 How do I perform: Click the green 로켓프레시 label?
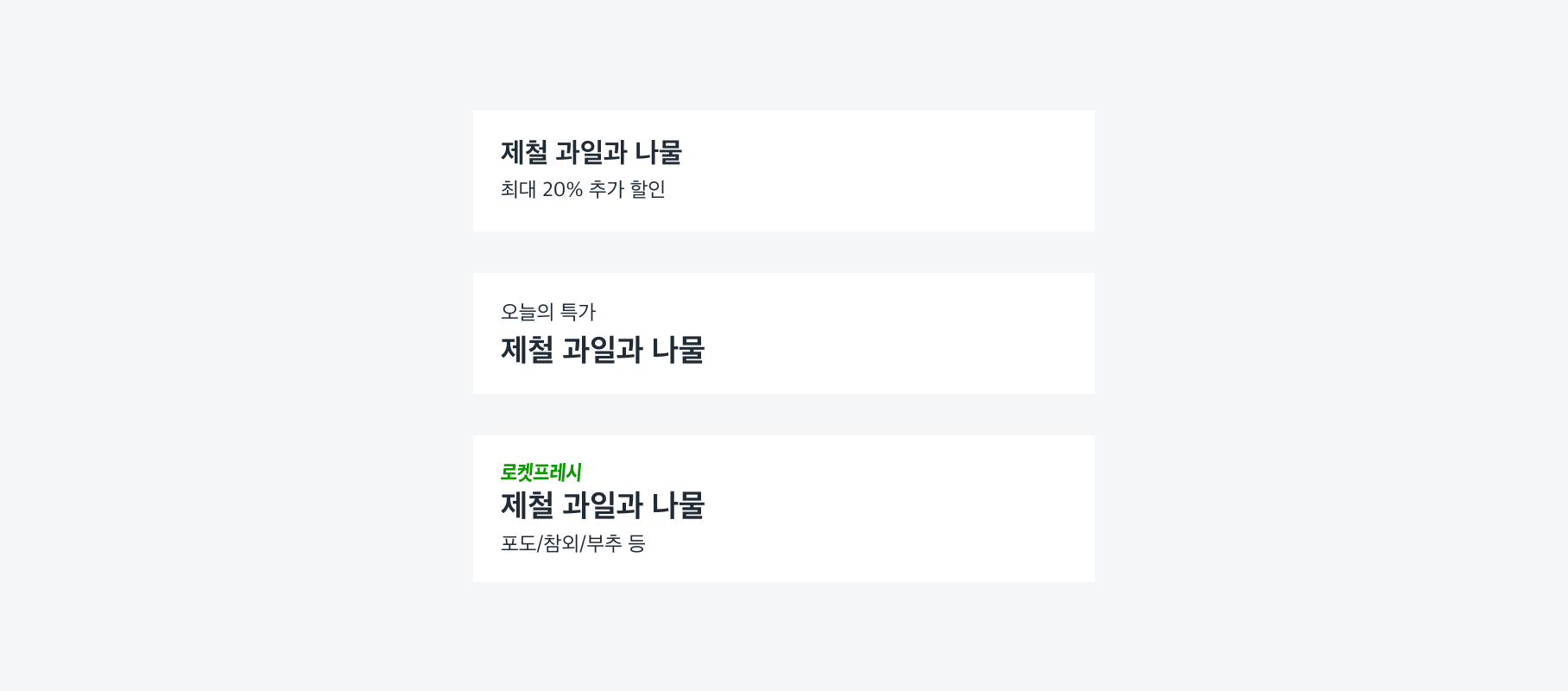tap(541, 472)
